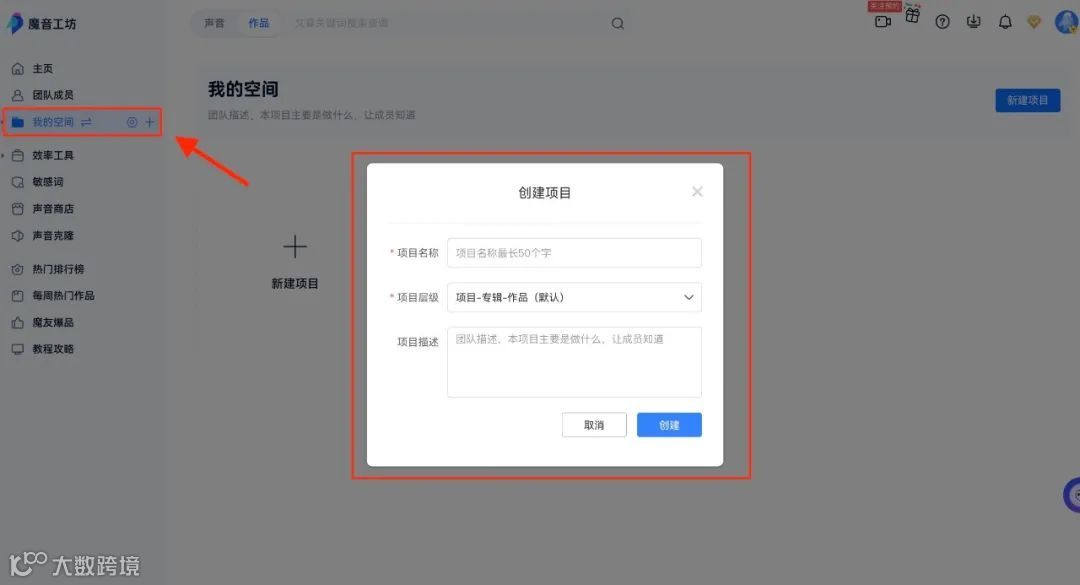The image size is (1080, 585).
Task: Click the 创建 button to create project
Action: 668,424
